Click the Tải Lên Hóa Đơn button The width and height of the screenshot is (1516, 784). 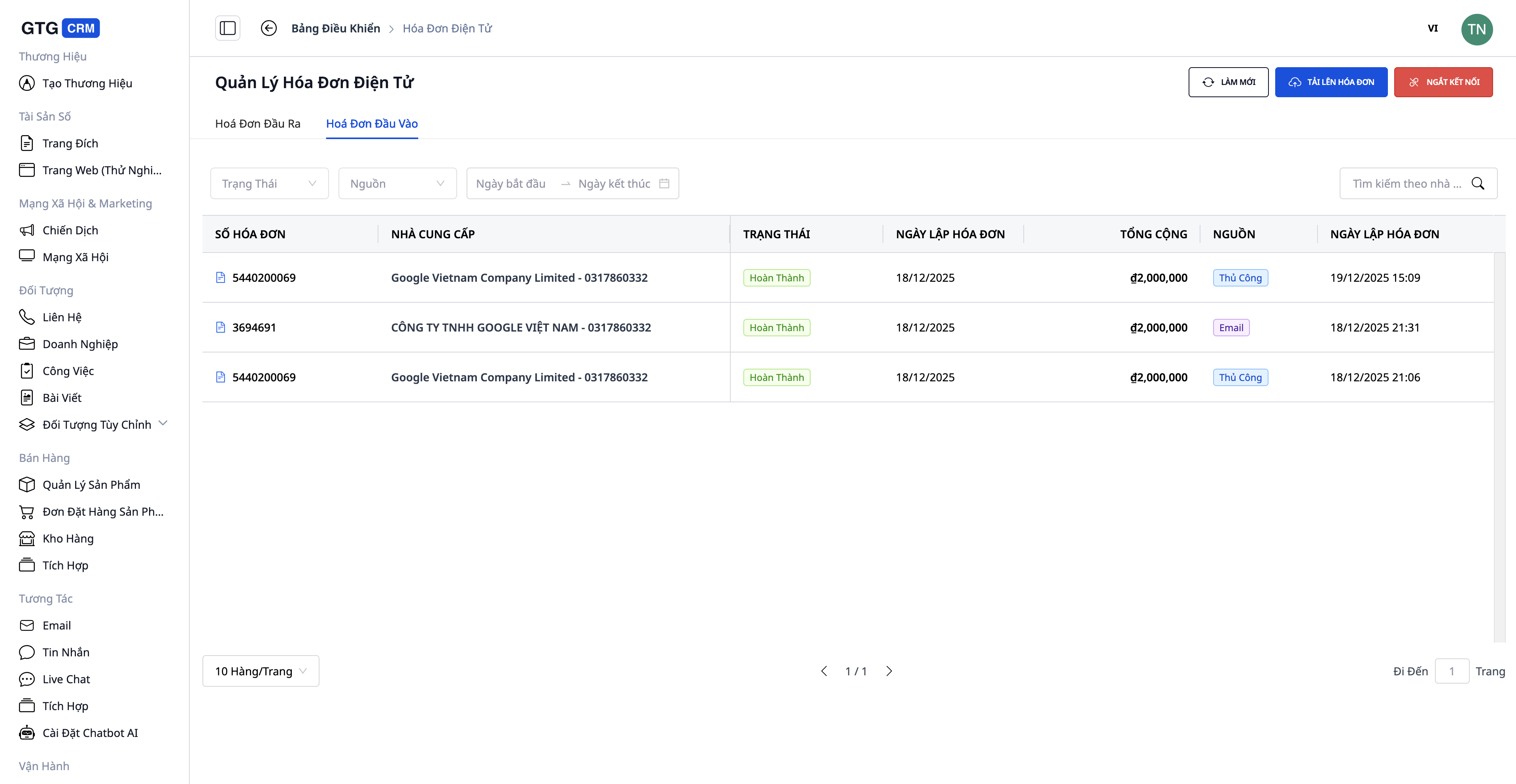[1331, 82]
